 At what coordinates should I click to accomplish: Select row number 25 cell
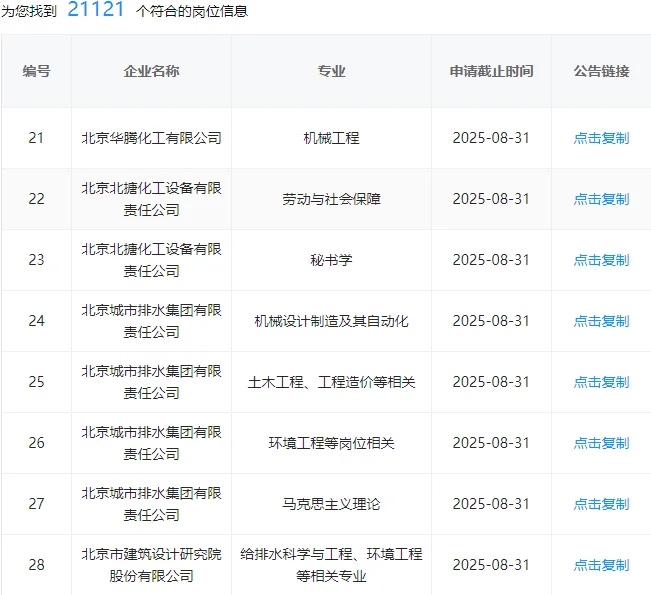[37, 382]
